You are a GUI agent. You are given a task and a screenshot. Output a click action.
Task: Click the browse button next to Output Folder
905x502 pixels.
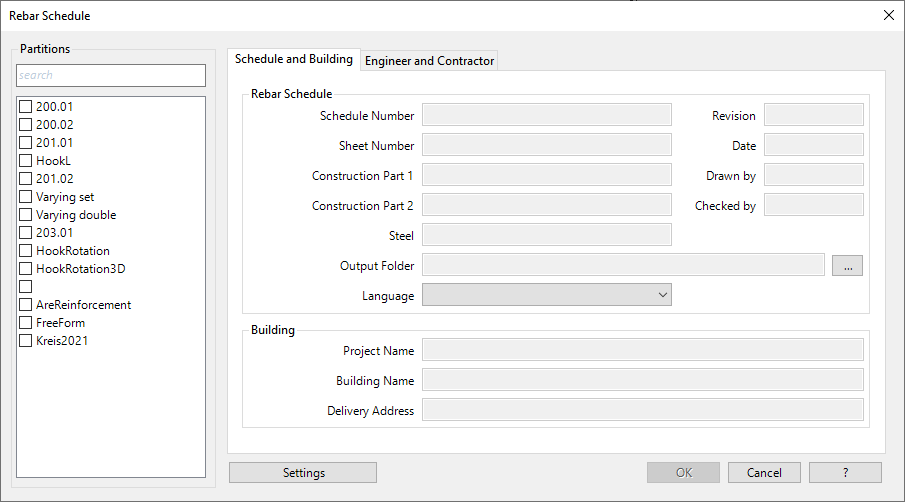tap(847, 266)
